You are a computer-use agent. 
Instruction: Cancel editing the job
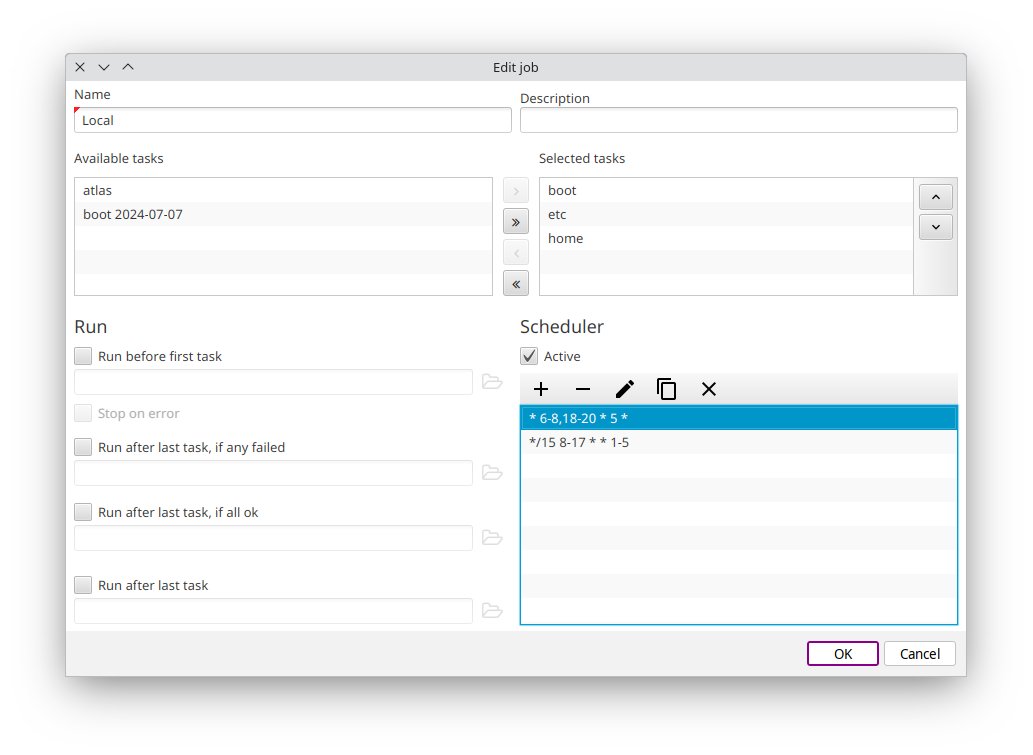pyautogui.click(x=920, y=654)
